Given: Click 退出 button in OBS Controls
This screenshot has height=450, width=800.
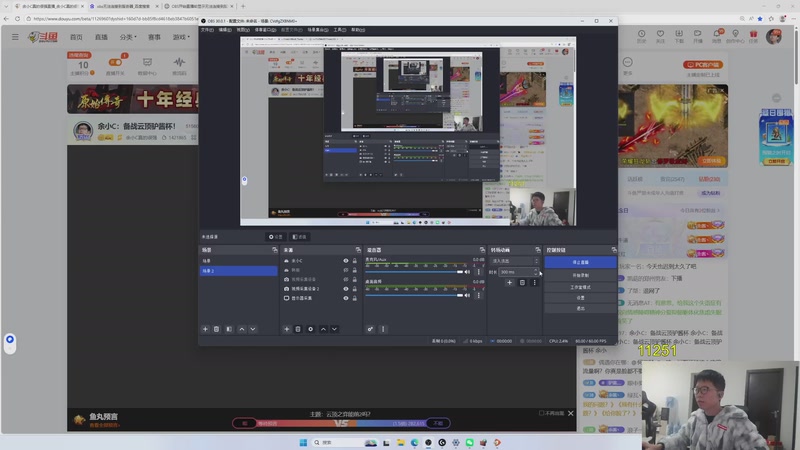Looking at the screenshot, I should click(580, 308).
